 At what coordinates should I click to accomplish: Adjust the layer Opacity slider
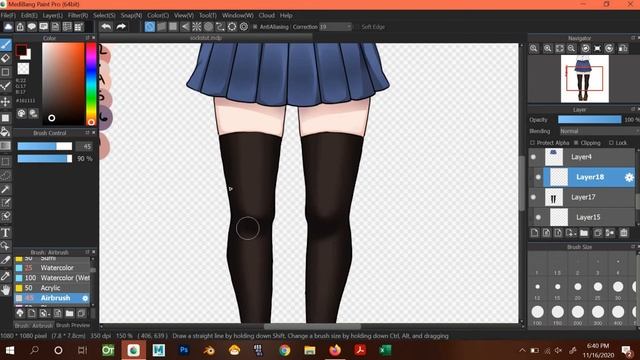pos(589,120)
